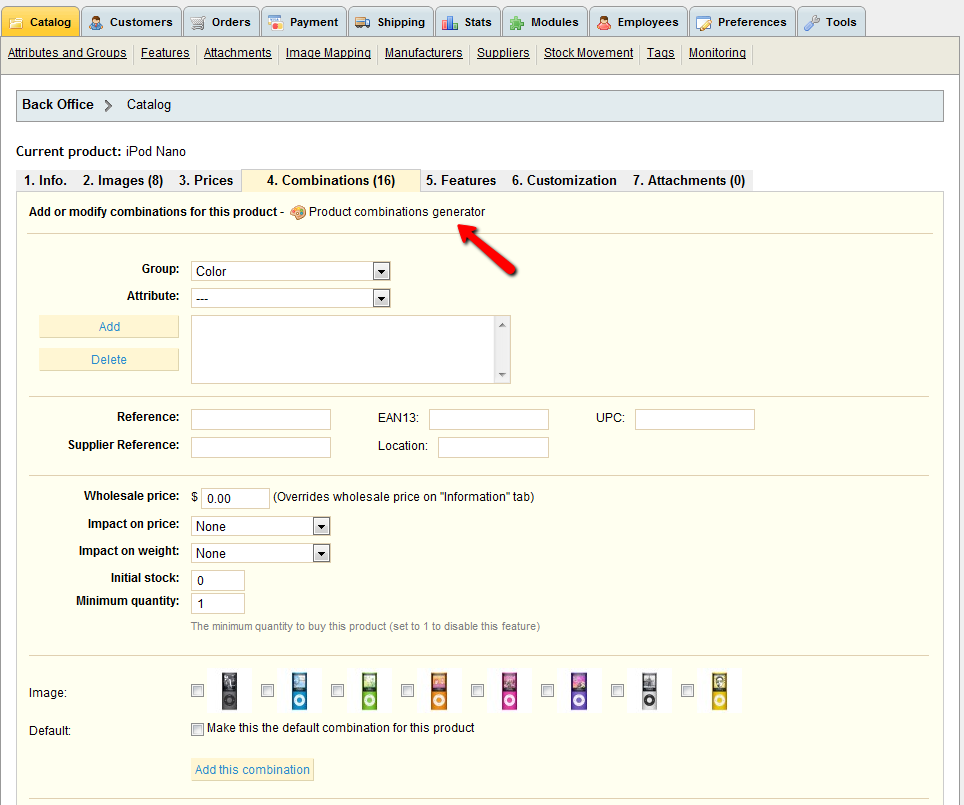Switch to the 3. Prices tab

pyautogui.click(x=206, y=180)
